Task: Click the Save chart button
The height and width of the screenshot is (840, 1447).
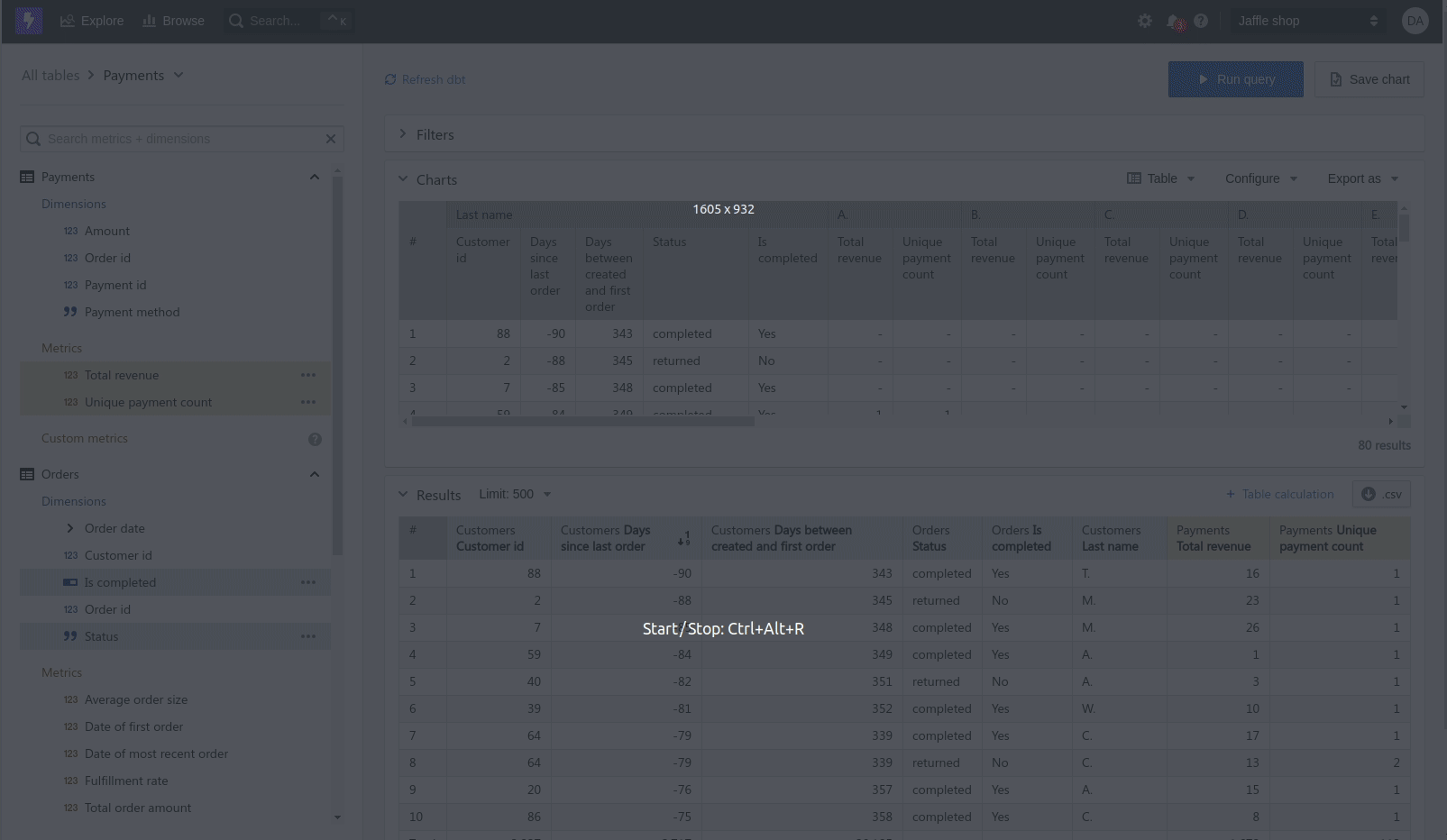Action: (x=1369, y=79)
